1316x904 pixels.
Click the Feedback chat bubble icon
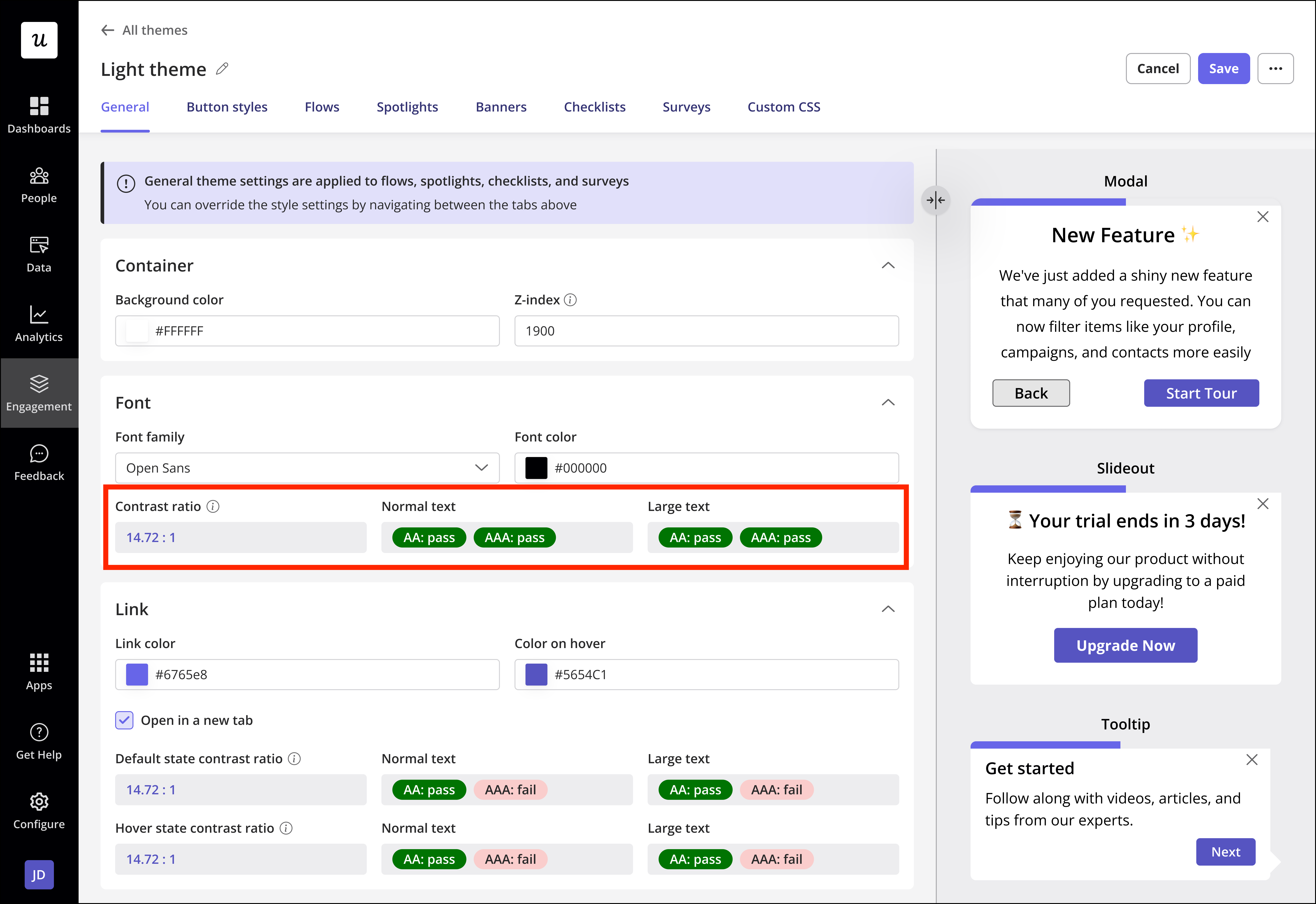coord(39,454)
